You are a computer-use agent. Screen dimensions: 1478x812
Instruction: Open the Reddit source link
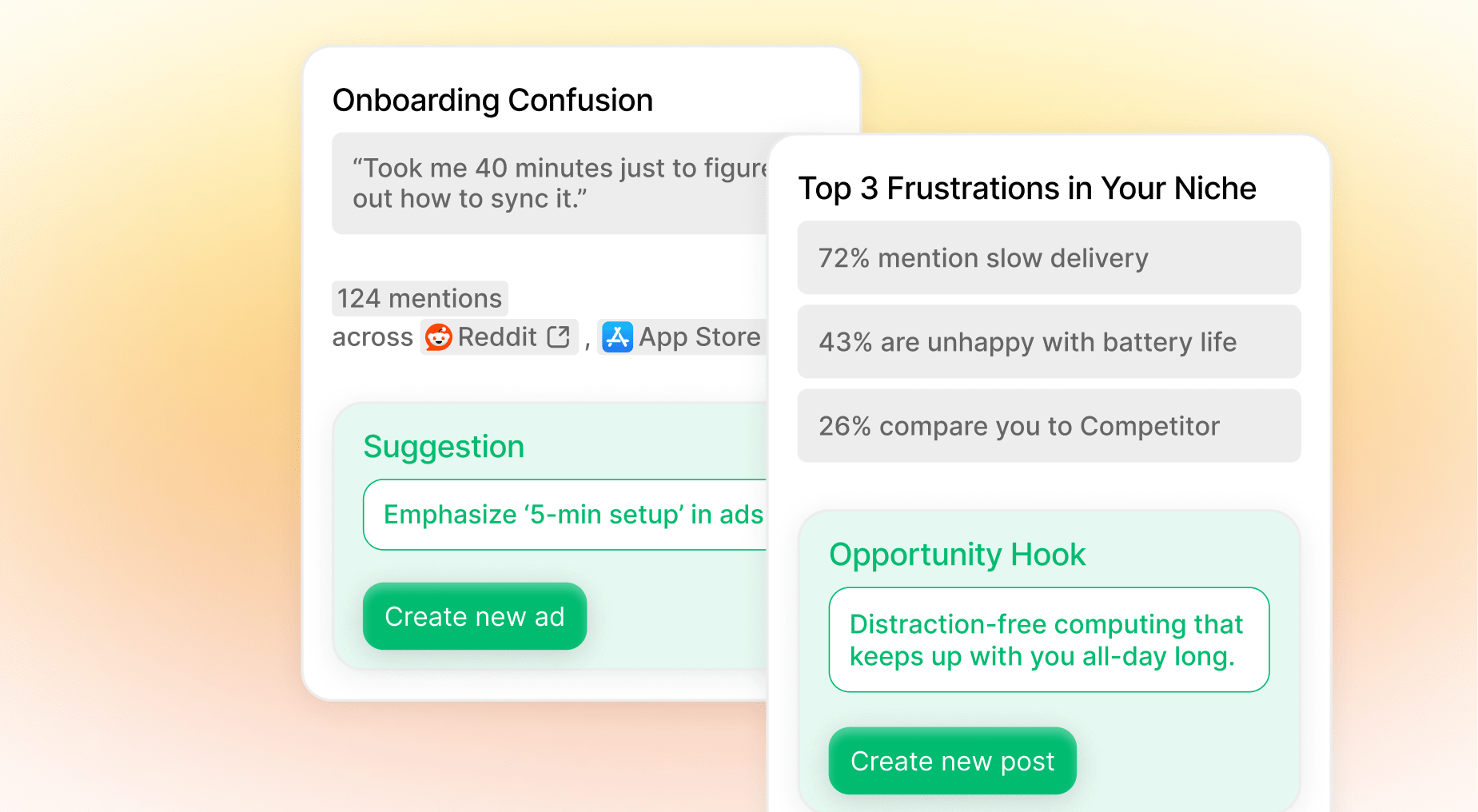pyautogui.click(x=500, y=337)
